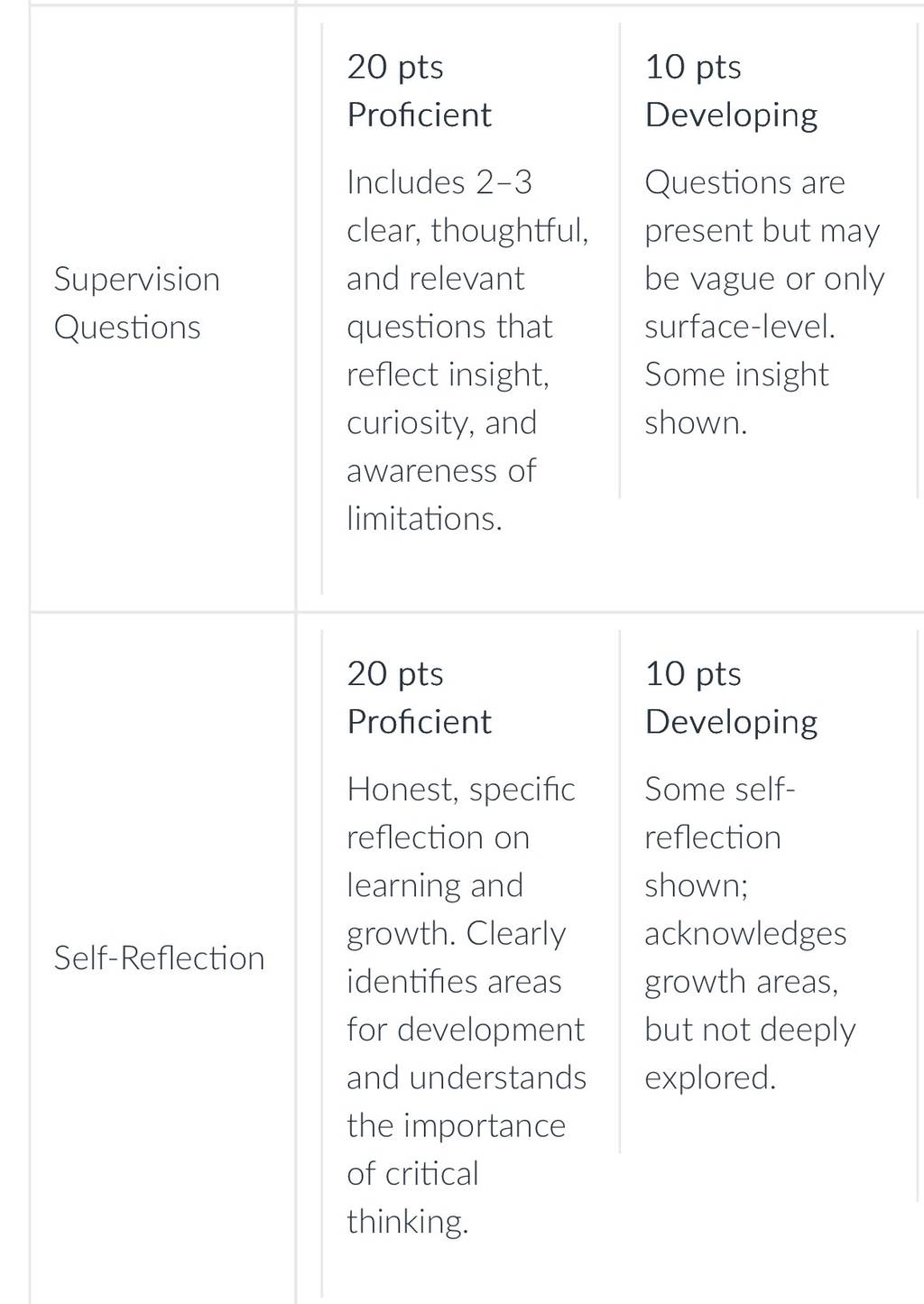Choose 20 pts Proficient for Self-Reflection
Viewport: 924px width, 1304px height.
[469, 962]
